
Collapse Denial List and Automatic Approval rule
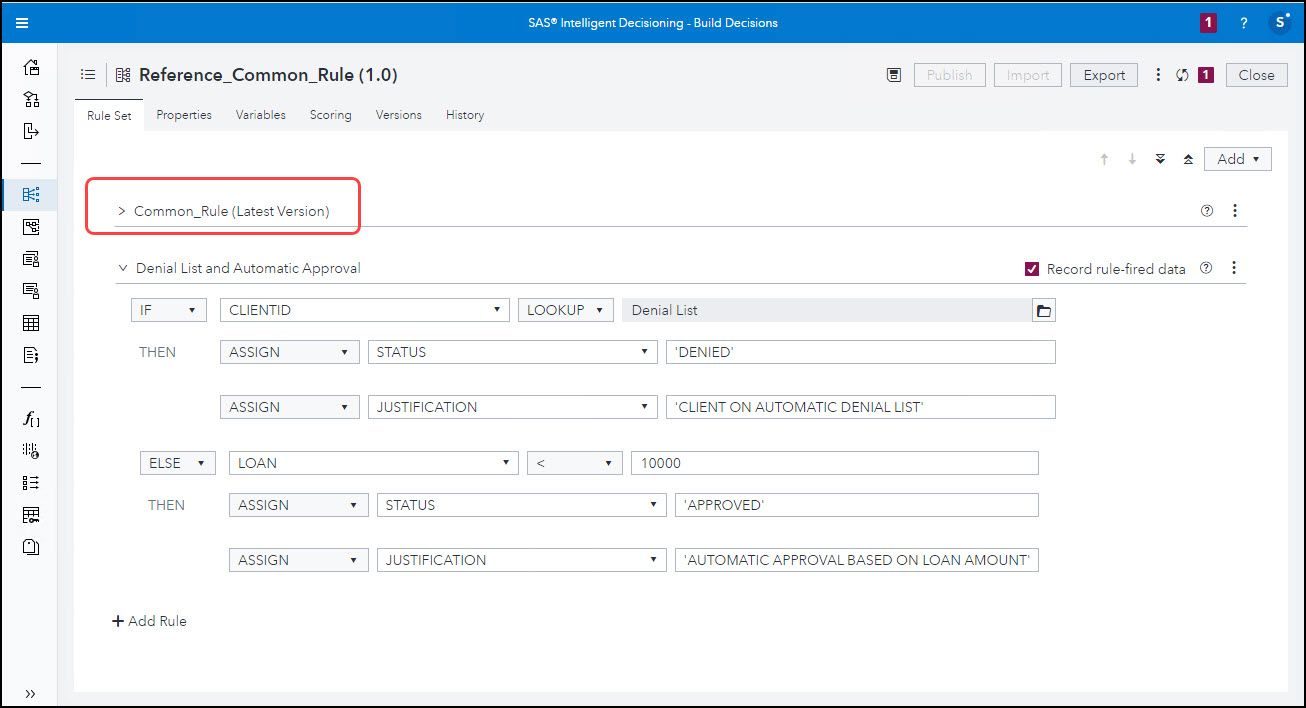[x=123, y=268]
